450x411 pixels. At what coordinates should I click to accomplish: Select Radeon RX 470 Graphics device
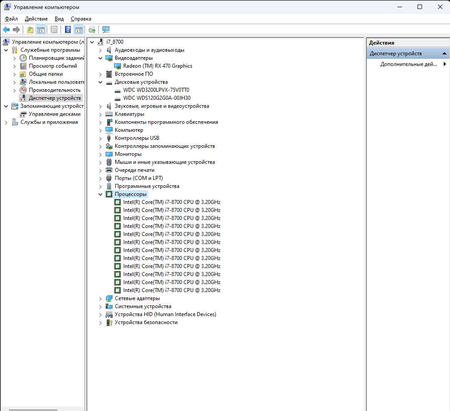(x=158, y=66)
